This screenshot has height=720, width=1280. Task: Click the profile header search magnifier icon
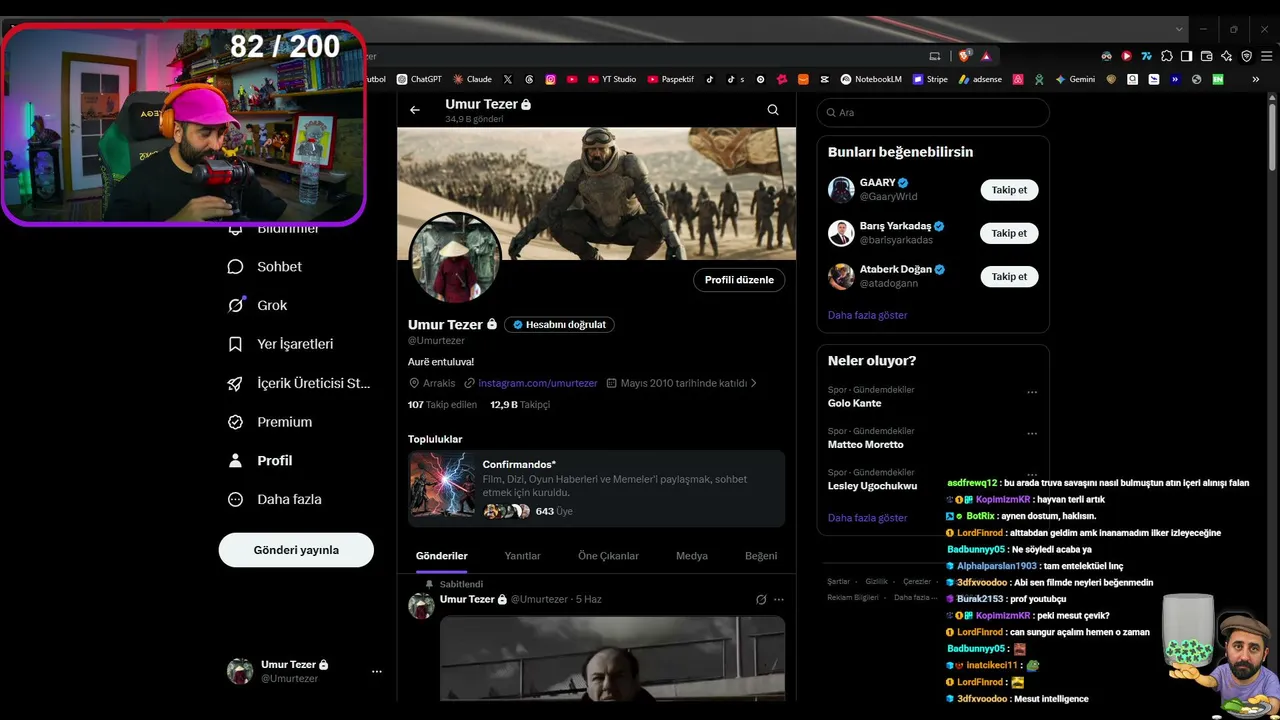[773, 110]
